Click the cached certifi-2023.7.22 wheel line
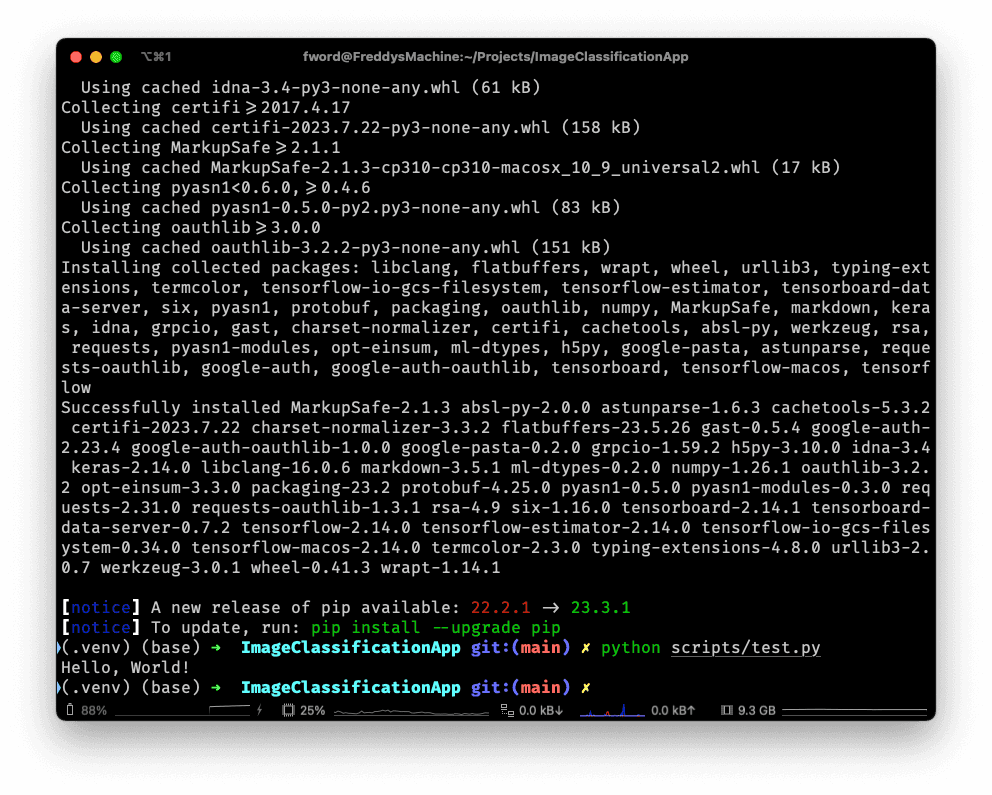The width and height of the screenshot is (992, 795). [361, 128]
